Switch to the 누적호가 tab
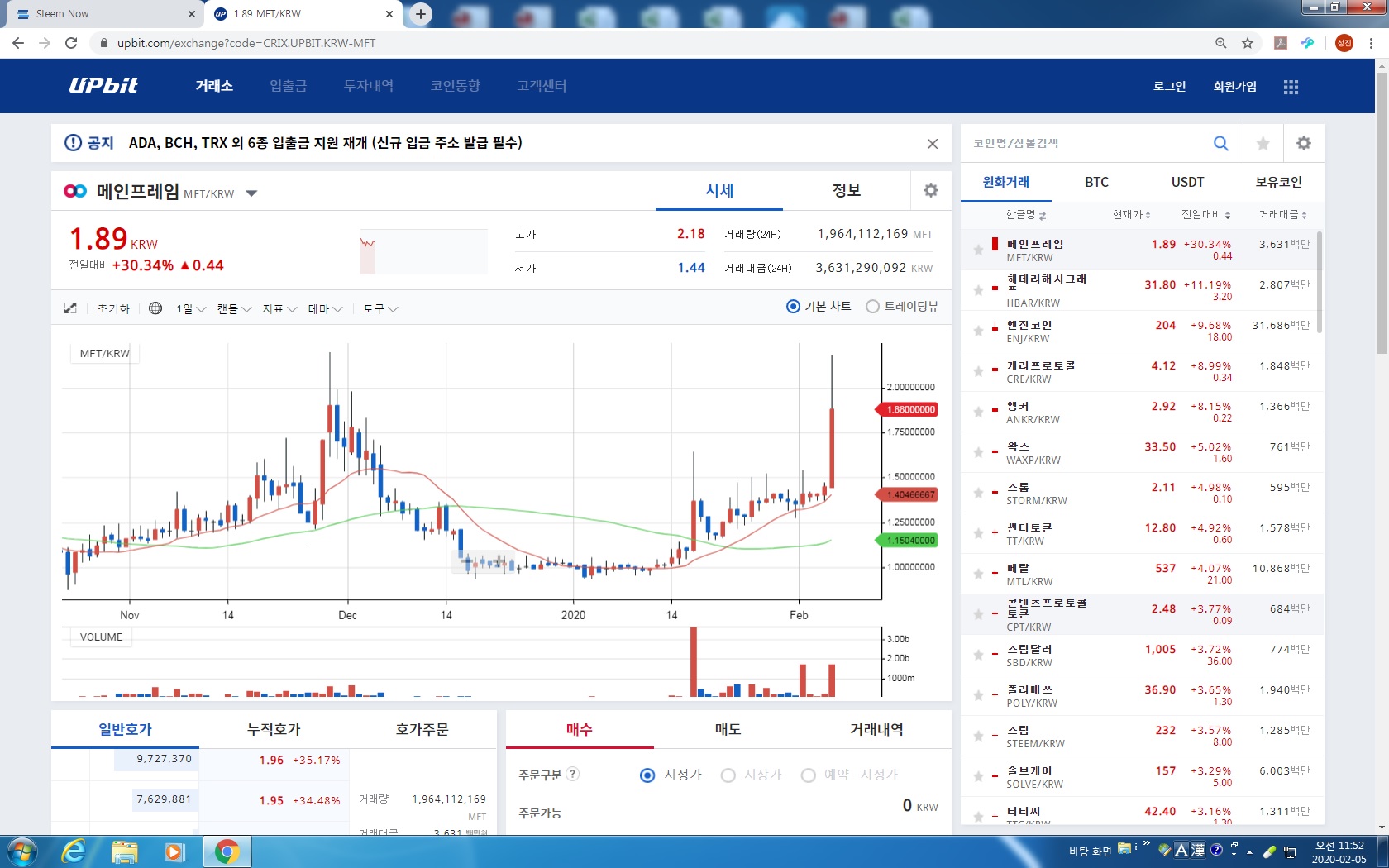The image size is (1389, 868). point(274,729)
